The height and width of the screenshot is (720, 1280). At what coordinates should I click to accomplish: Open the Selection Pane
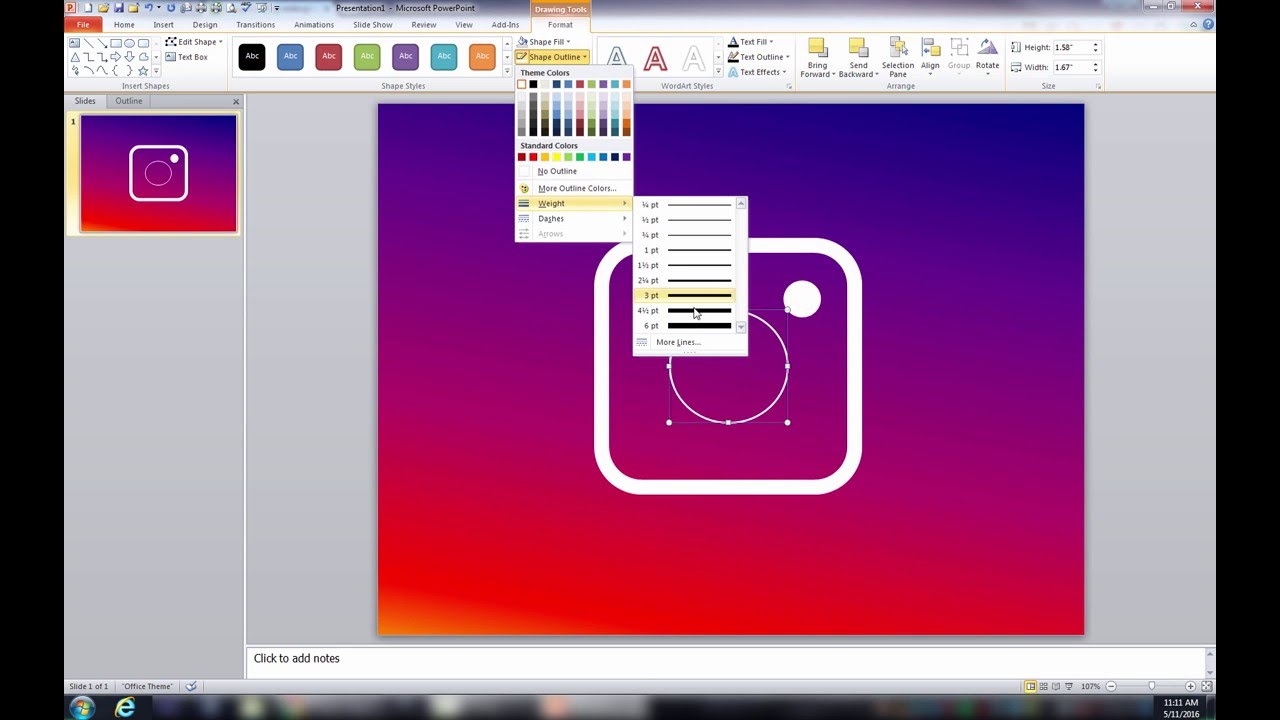click(897, 58)
